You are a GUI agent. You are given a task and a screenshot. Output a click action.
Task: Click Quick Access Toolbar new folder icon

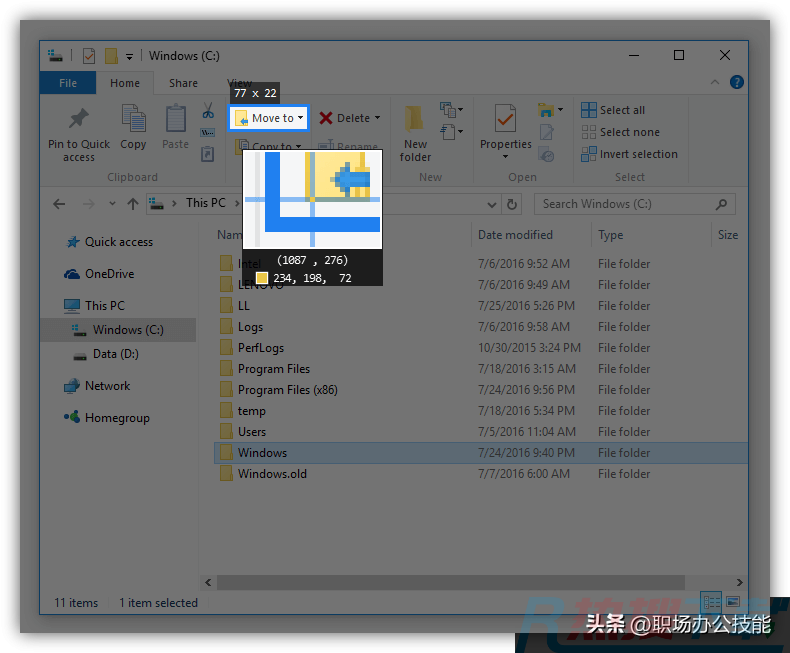pos(111,56)
